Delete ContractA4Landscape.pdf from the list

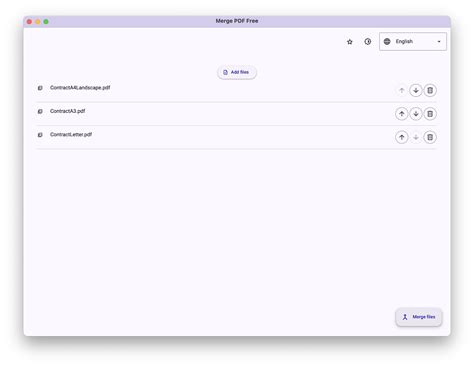tap(430, 90)
